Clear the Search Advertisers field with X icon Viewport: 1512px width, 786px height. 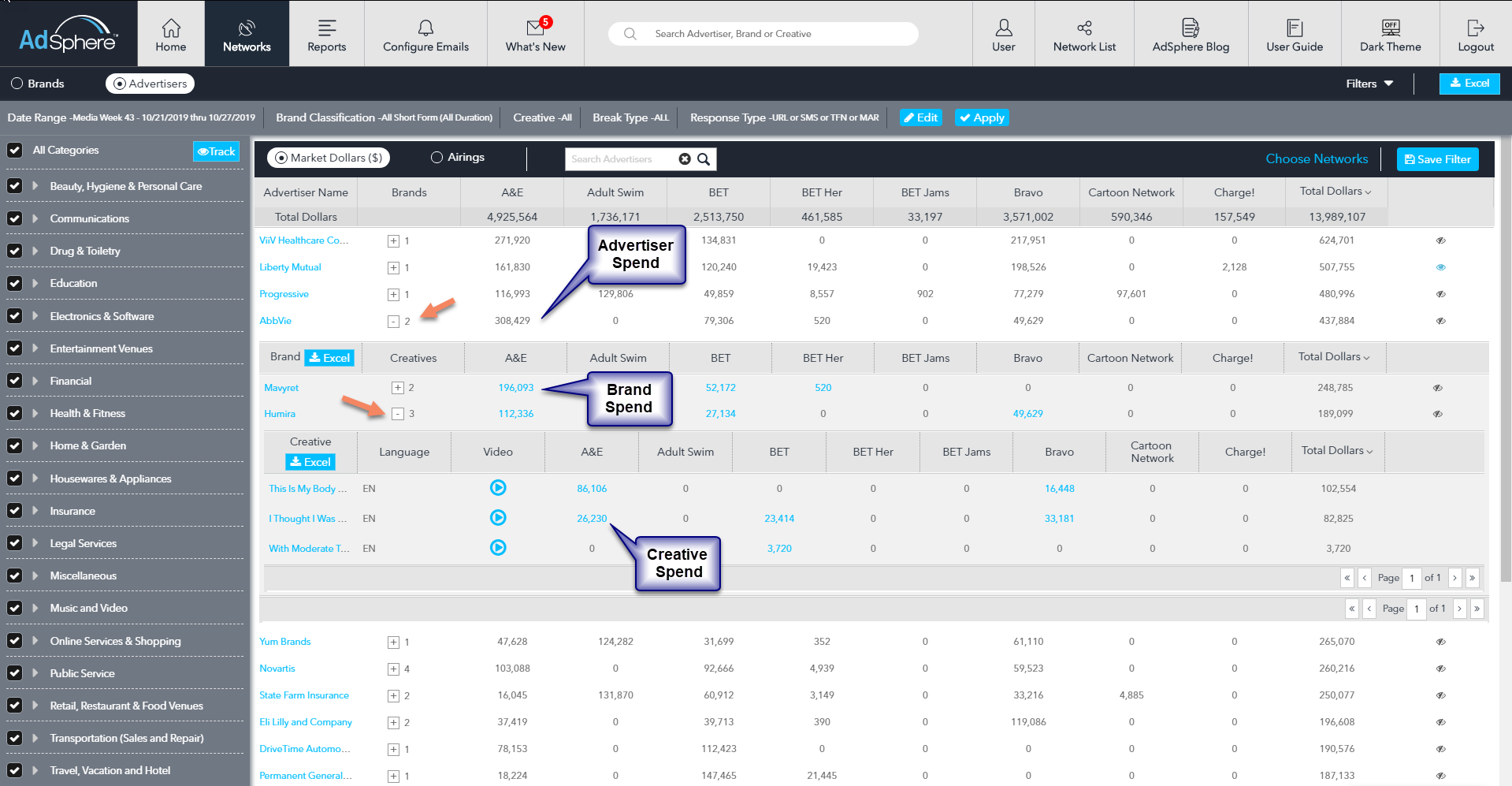click(x=685, y=159)
